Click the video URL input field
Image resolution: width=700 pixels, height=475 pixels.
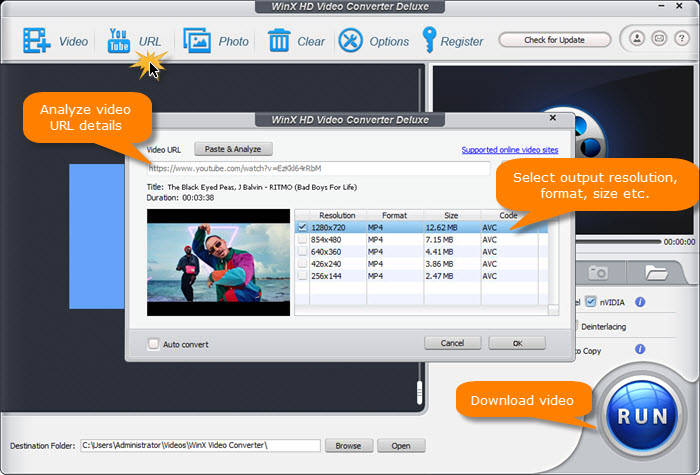[318, 169]
